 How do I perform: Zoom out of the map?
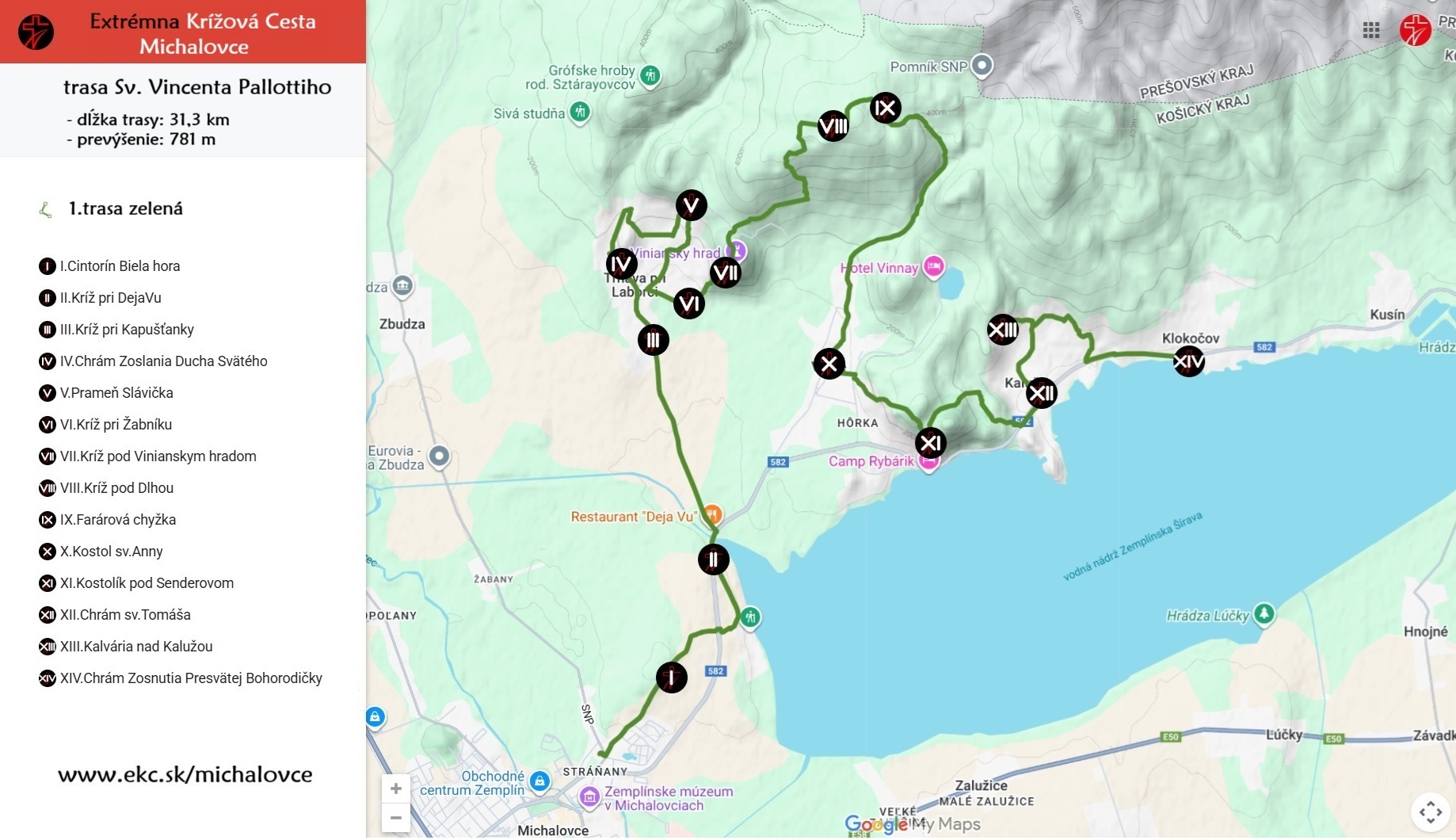click(x=396, y=817)
